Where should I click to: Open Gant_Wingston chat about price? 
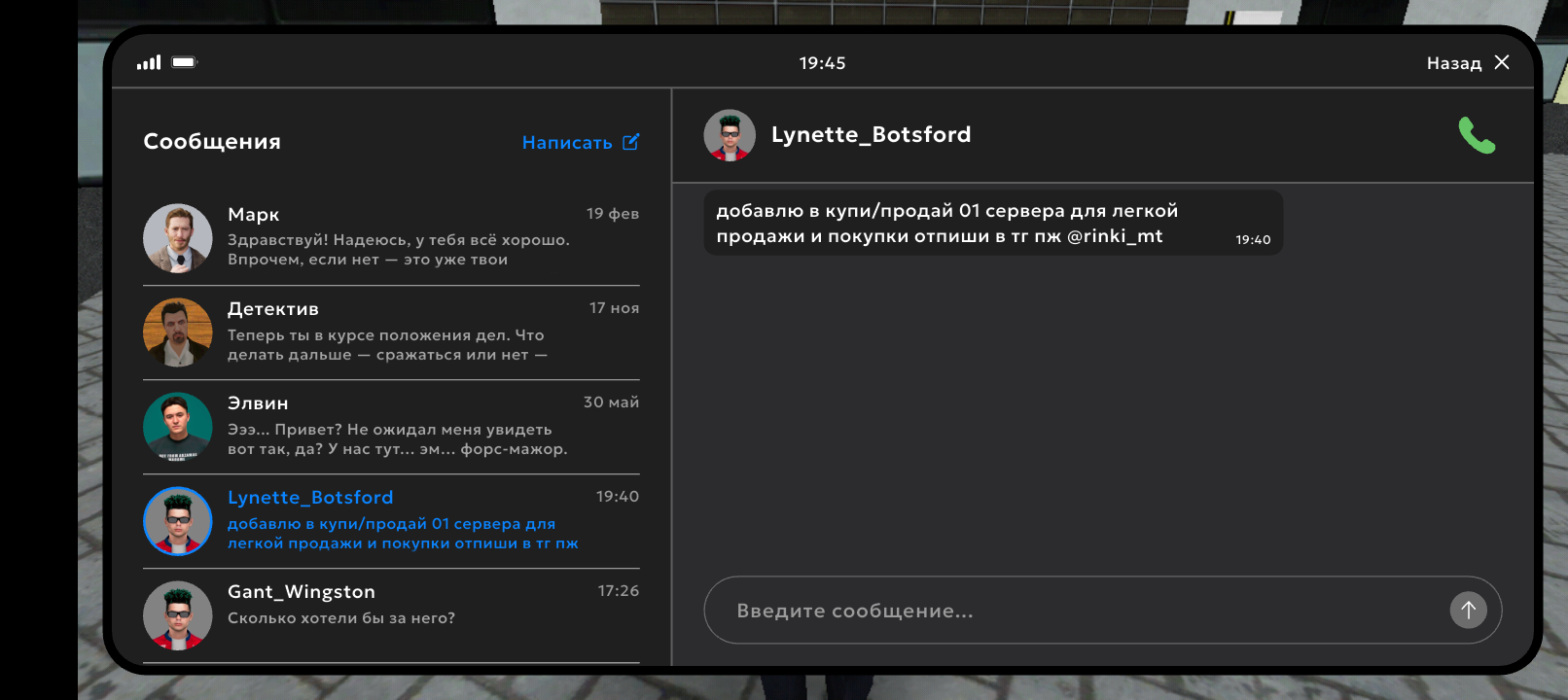pyautogui.click(x=391, y=615)
